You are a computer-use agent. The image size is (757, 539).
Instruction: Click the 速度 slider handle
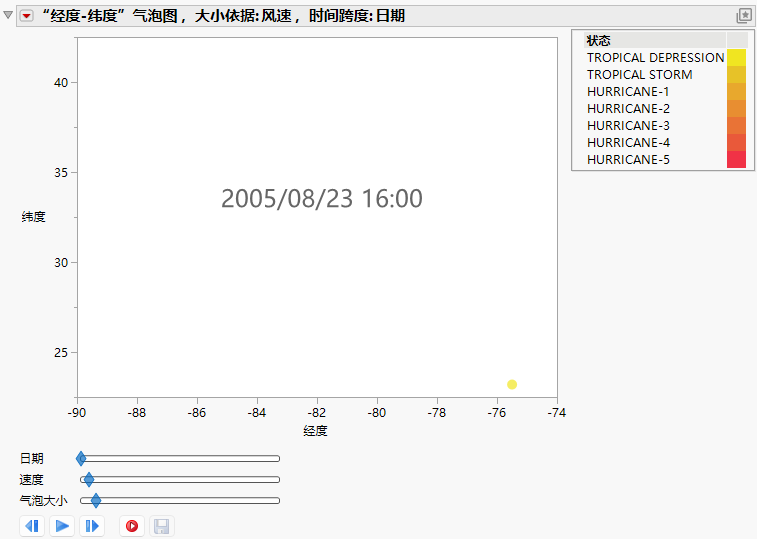point(89,480)
